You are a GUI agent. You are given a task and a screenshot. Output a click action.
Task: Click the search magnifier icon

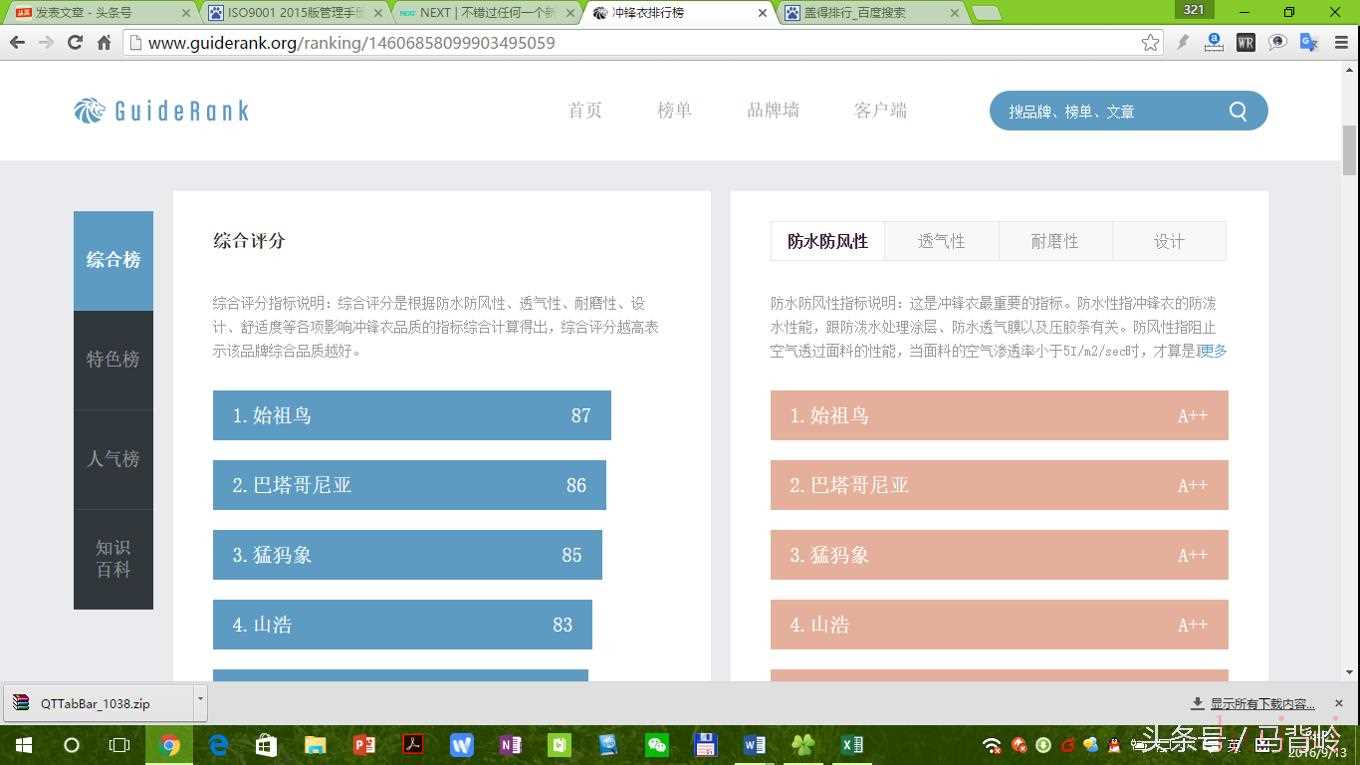1238,111
